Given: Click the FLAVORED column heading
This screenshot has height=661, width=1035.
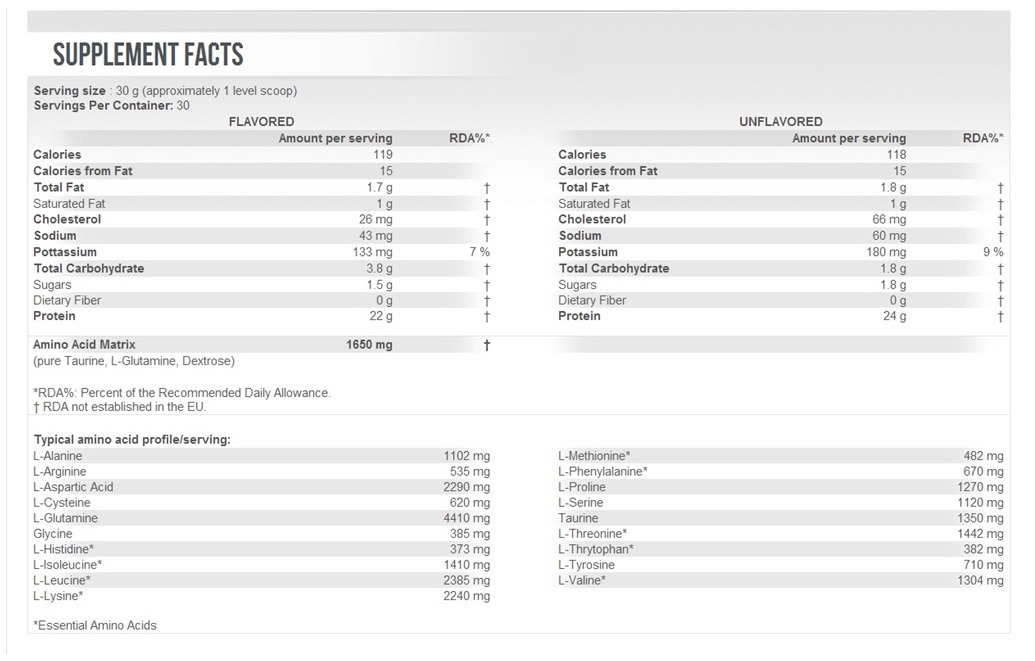Looking at the screenshot, I should click(261, 122).
